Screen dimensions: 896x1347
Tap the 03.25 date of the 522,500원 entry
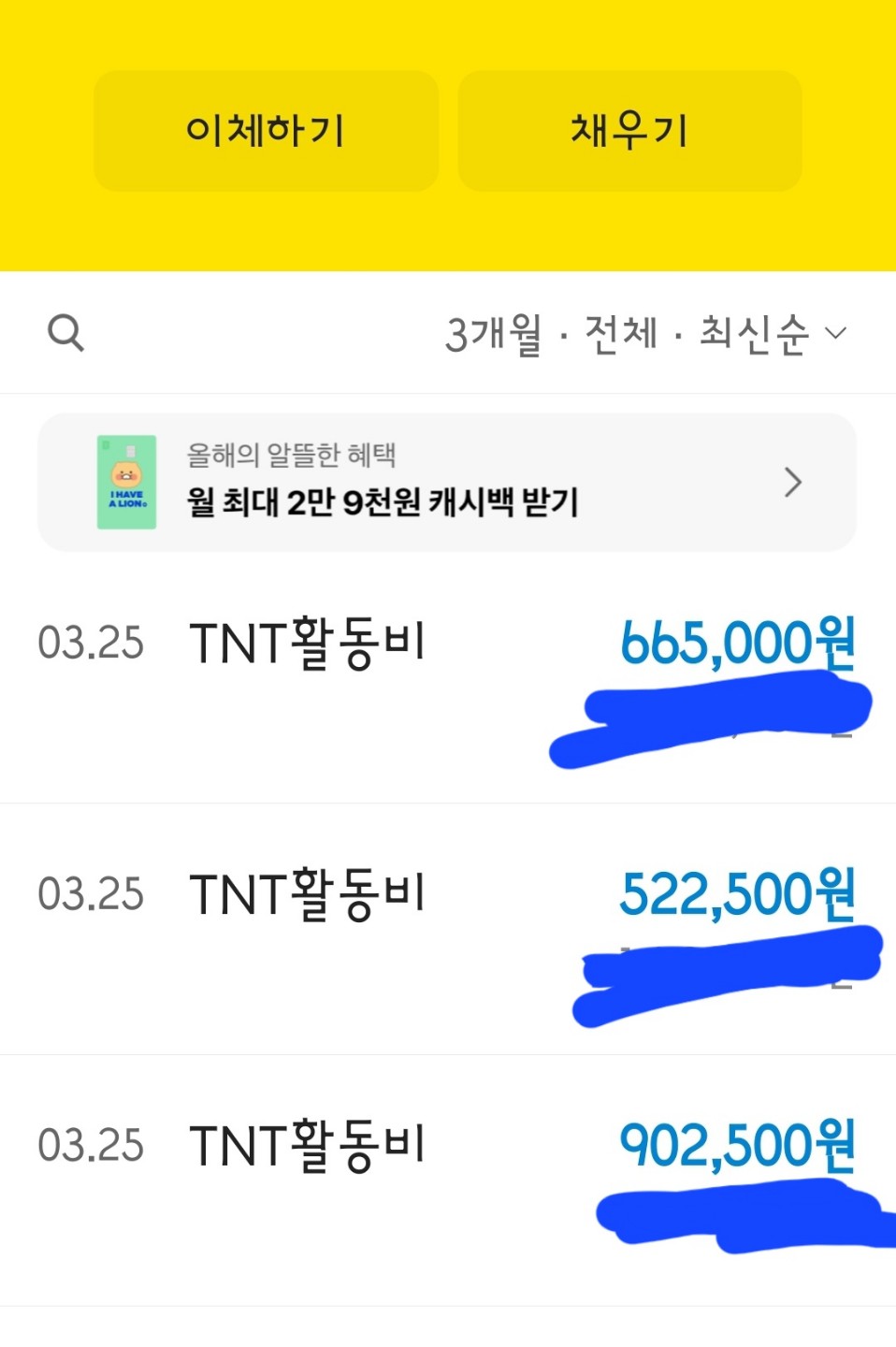click(91, 894)
